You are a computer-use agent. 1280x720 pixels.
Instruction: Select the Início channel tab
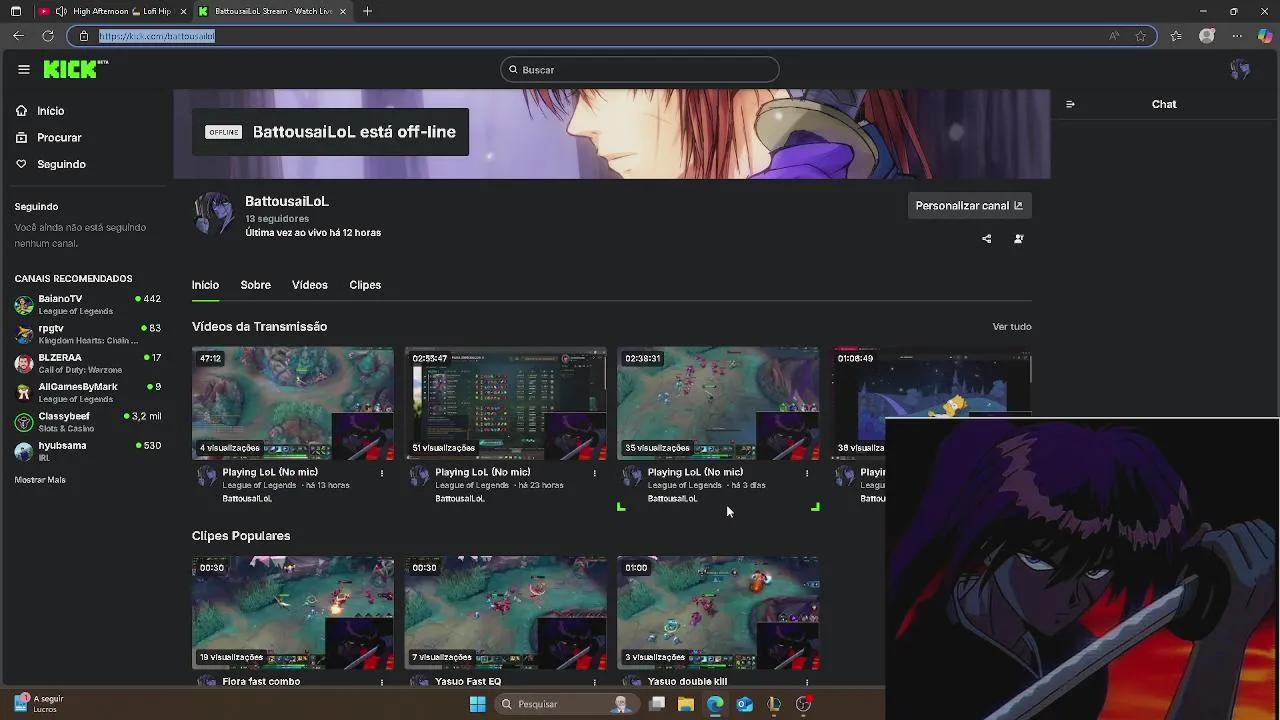click(205, 285)
